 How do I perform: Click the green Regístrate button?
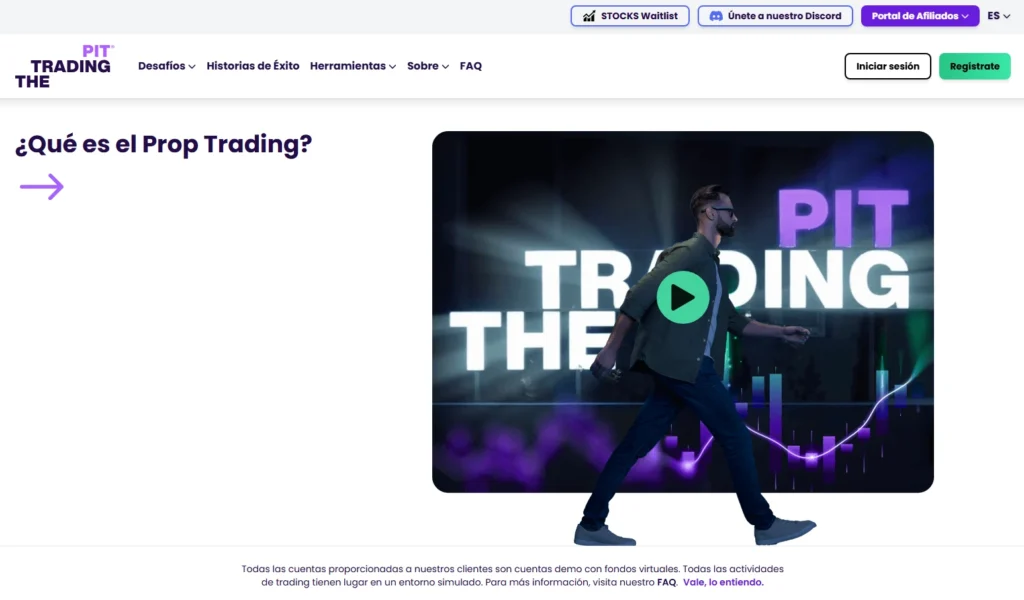click(974, 66)
